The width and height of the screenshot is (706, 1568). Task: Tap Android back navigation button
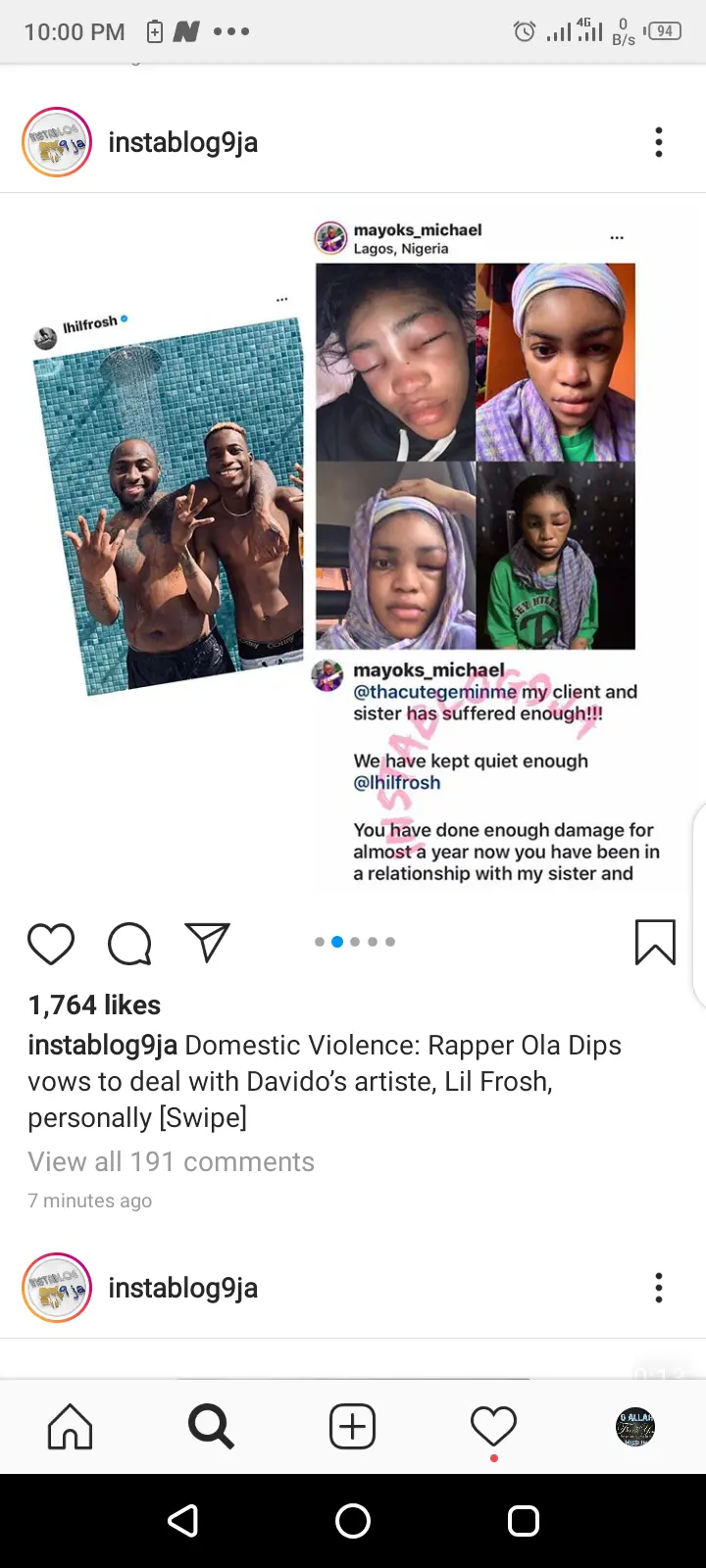183,1521
